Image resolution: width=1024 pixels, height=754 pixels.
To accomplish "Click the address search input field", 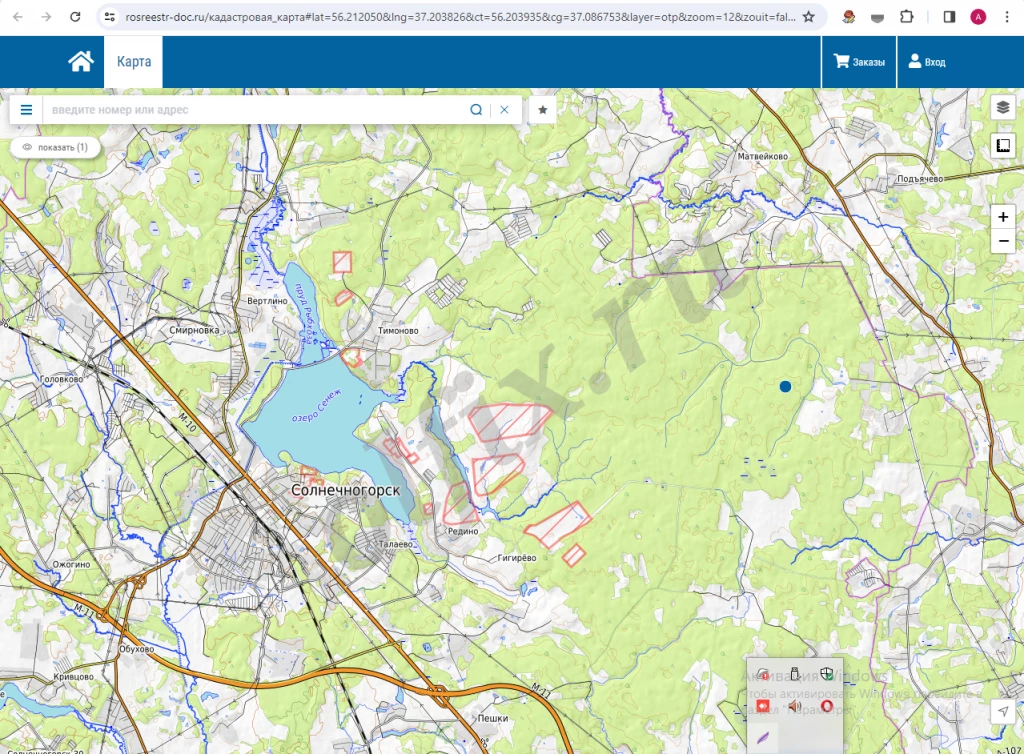I will [x=255, y=110].
